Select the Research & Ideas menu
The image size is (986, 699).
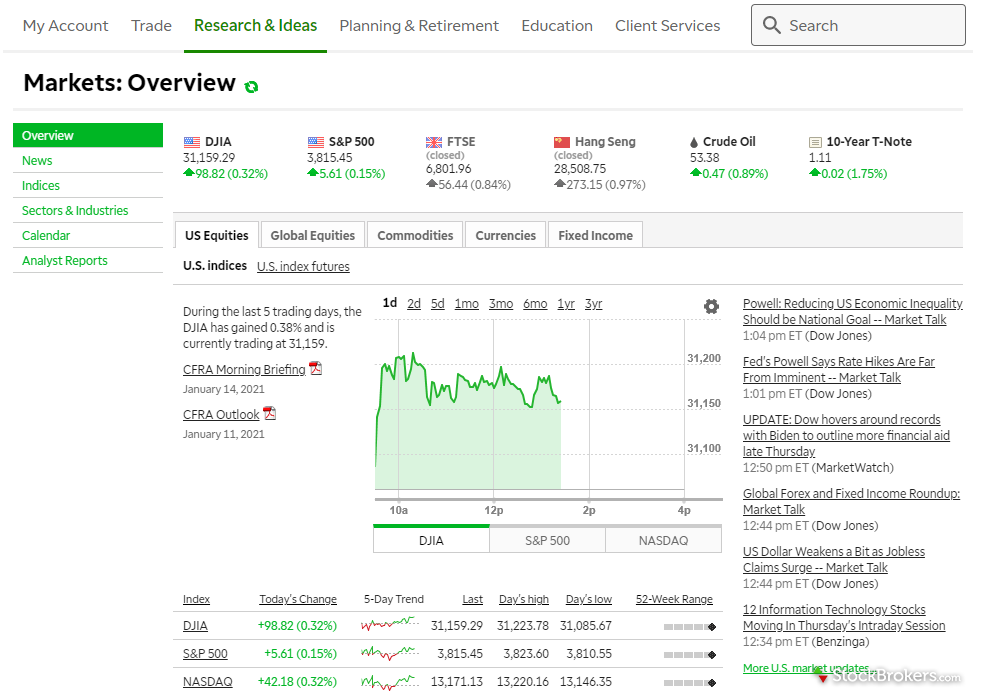tap(255, 26)
